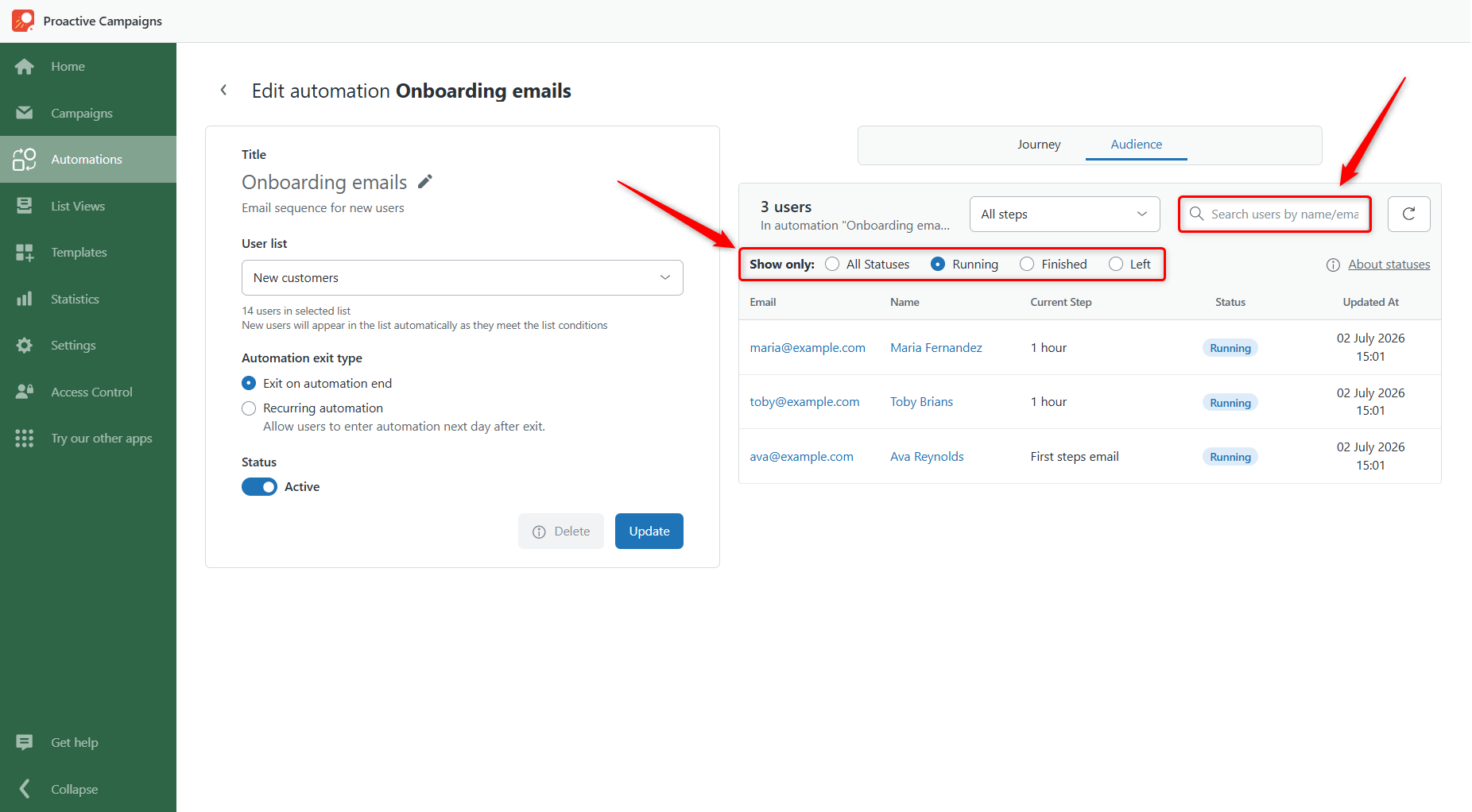This screenshot has height=812, width=1472.
Task: Show only Finished users
Action: (x=1027, y=265)
